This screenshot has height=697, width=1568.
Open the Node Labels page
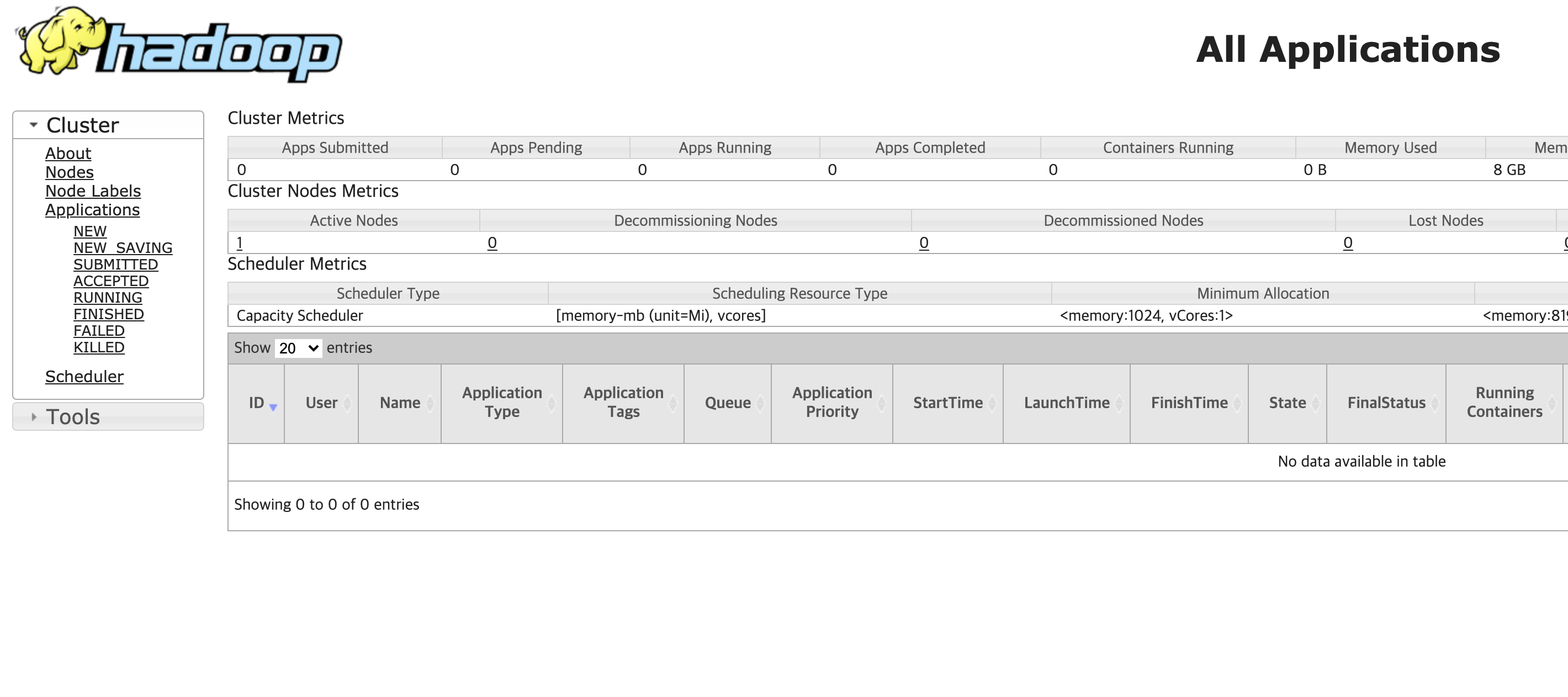[x=93, y=191]
